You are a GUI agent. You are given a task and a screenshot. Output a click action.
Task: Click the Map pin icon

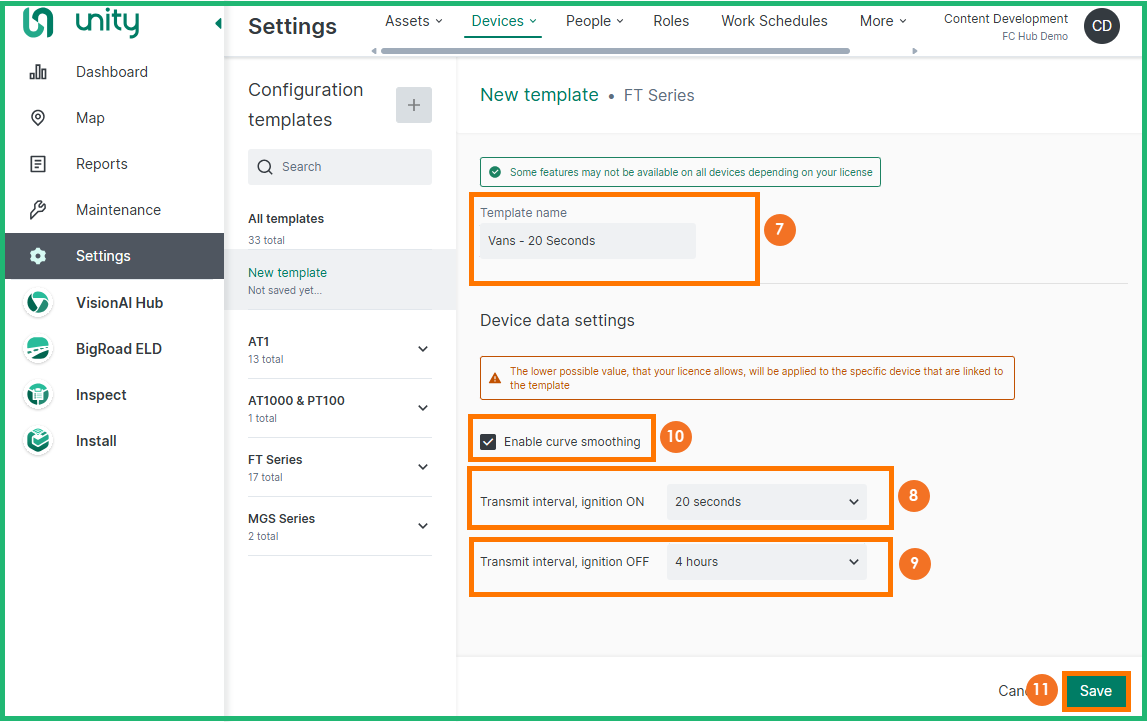click(x=38, y=118)
